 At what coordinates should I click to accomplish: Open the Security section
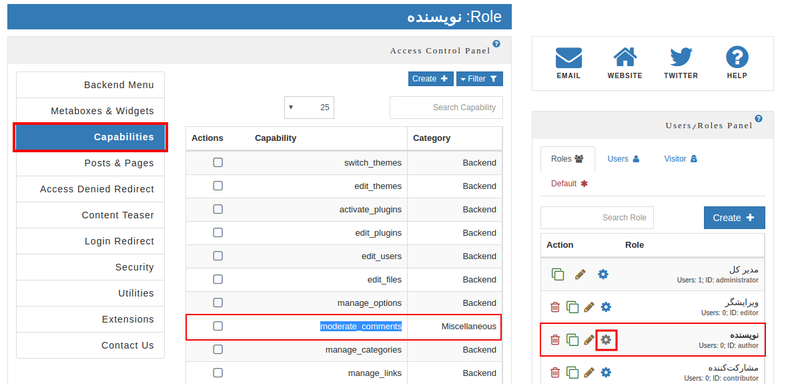pos(90,267)
